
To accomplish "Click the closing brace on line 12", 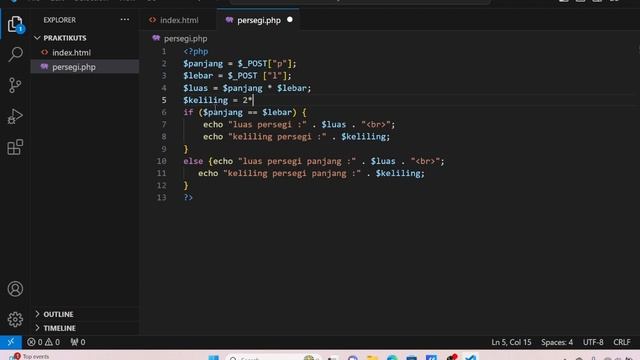I will (x=186, y=186).
